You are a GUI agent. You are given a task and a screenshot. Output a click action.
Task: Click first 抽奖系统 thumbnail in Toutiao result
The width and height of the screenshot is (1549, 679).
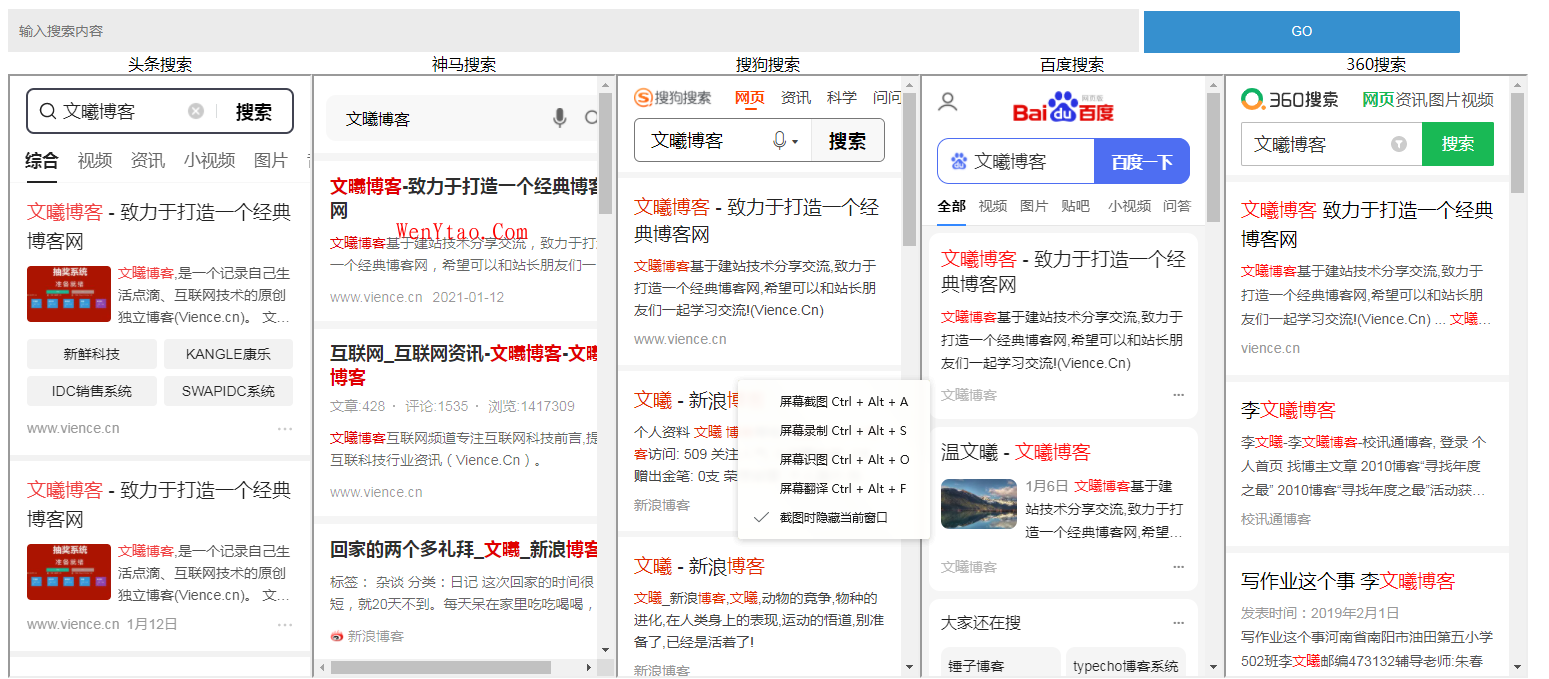pos(69,294)
